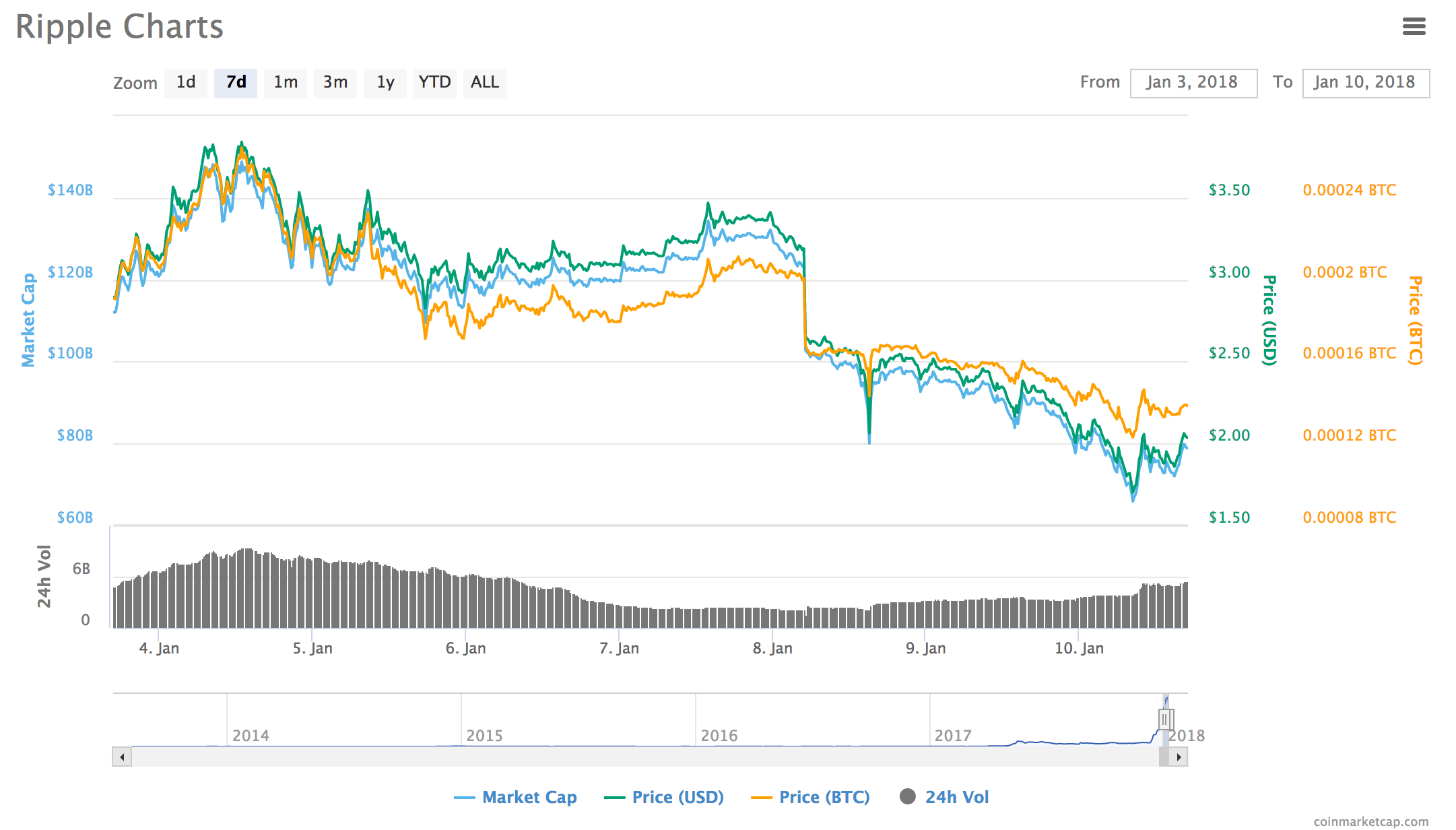
Task: Select the 7d zoom range
Action: click(236, 83)
